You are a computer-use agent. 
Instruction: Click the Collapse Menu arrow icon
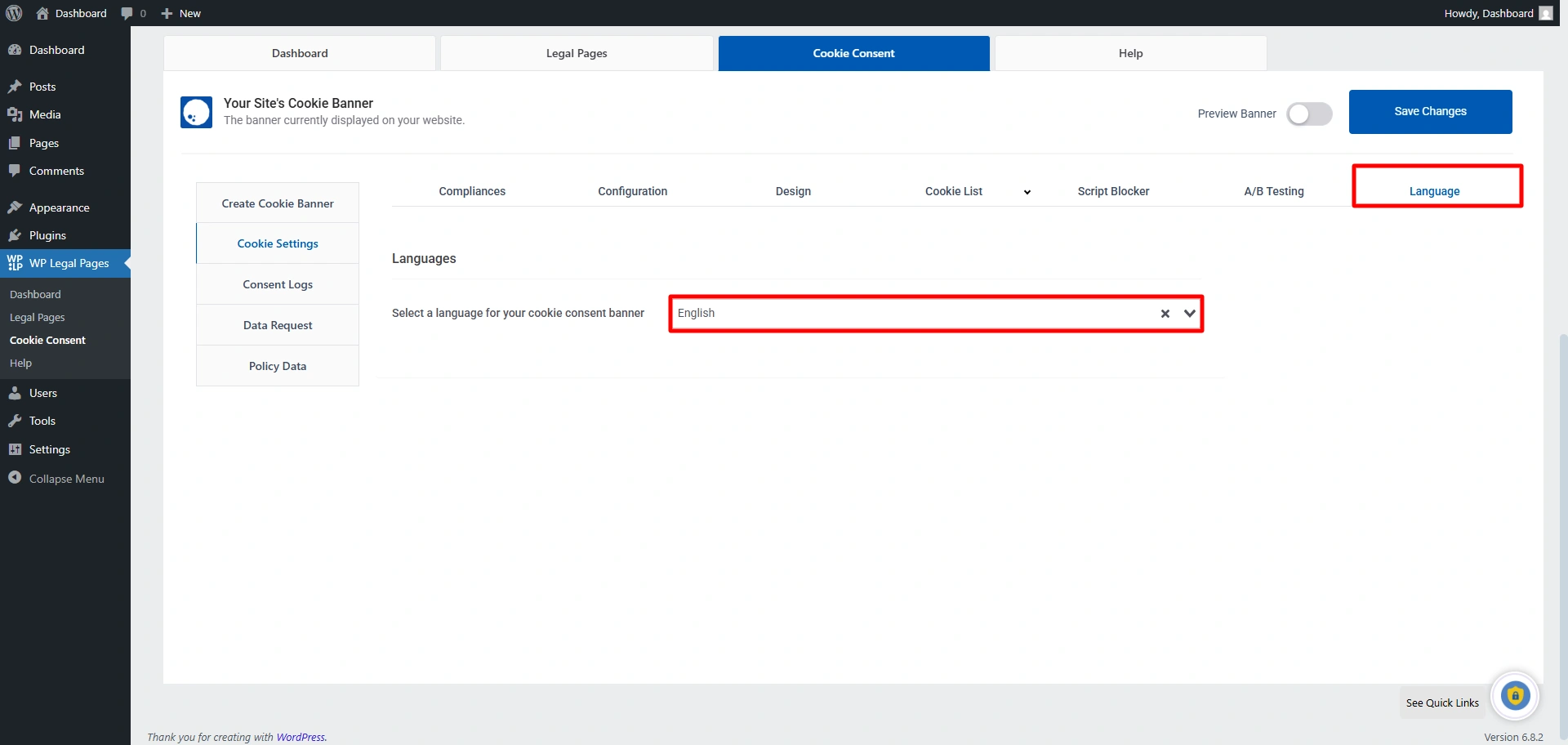15,478
